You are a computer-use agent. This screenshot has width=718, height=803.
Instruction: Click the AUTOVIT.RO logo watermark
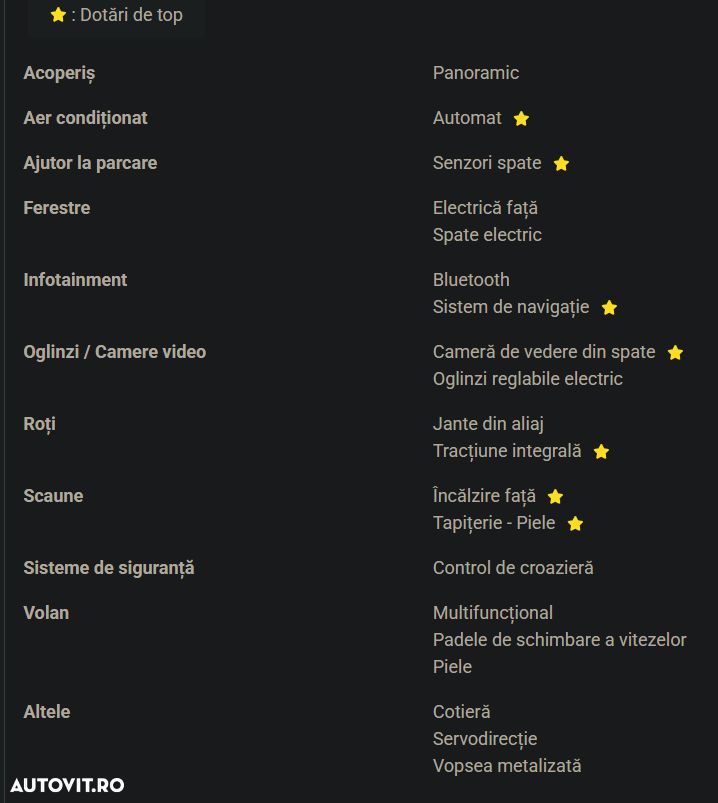coord(68,784)
